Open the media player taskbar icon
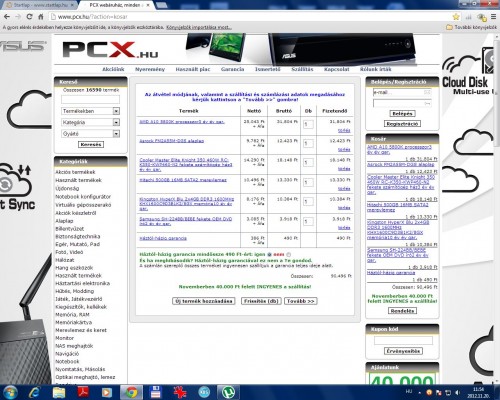 (x=107, y=392)
